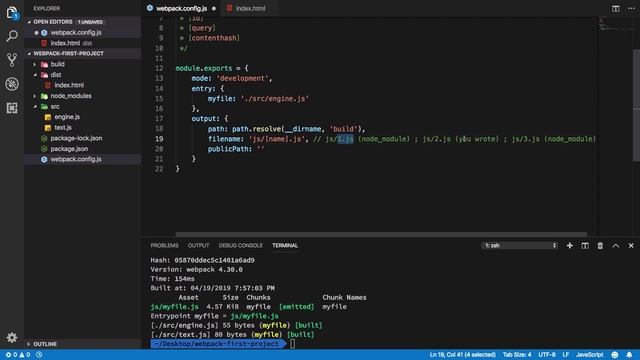Maximize the panel with up chevron

tap(616, 245)
